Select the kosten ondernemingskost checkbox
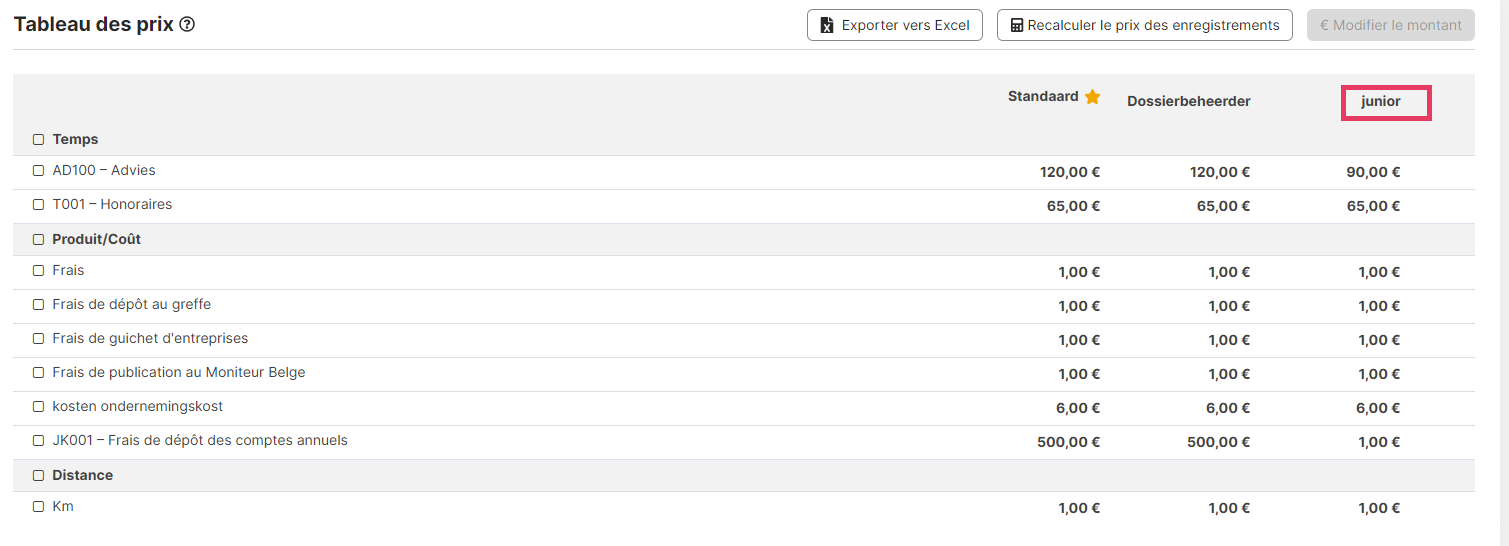 (39, 407)
